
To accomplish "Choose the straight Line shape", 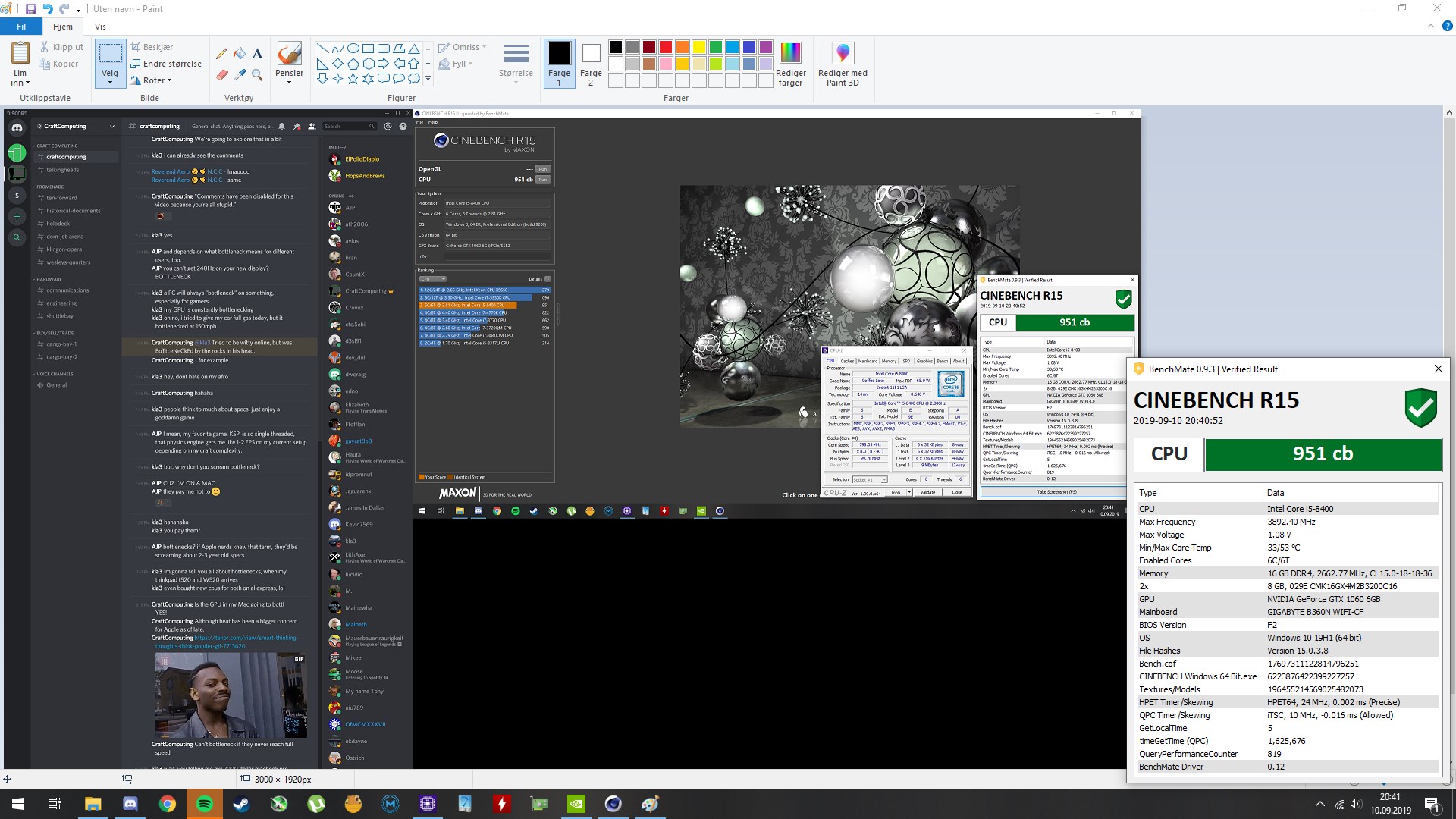I will point(322,49).
